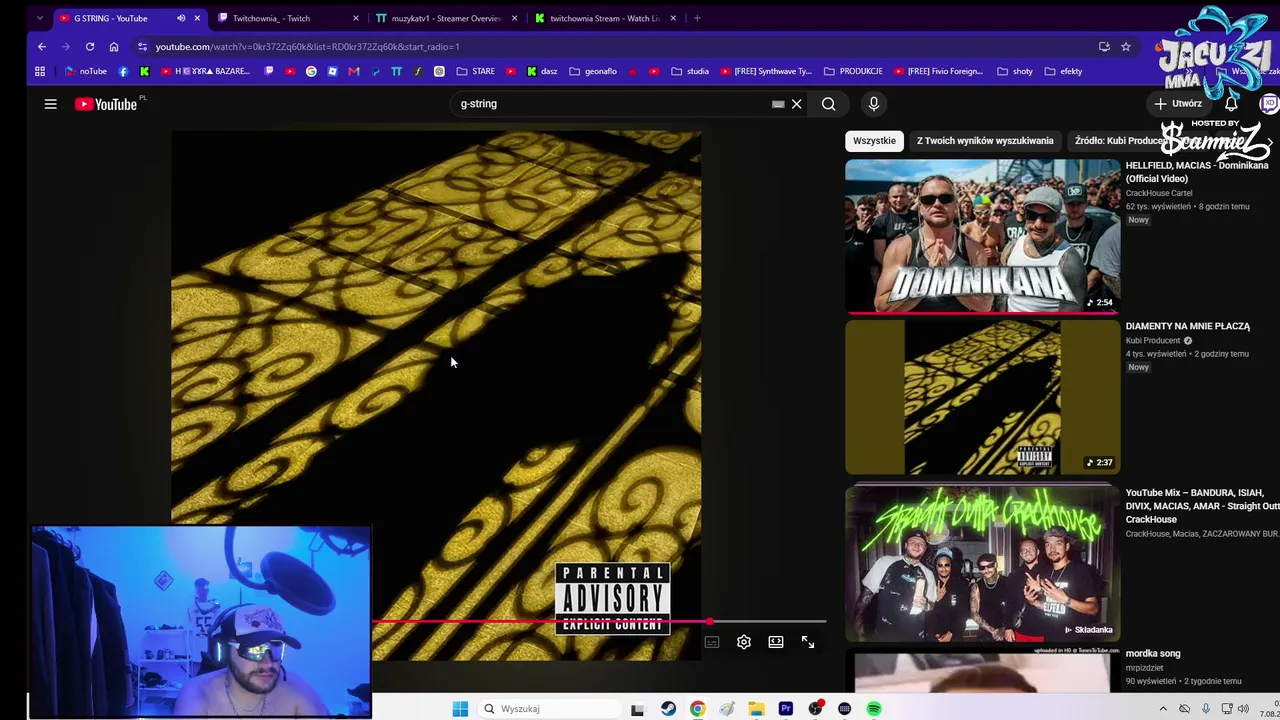Expand the PRODUKCJE bookmarks folder
The width and height of the screenshot is (1280, 720).
tap(854, 71)
